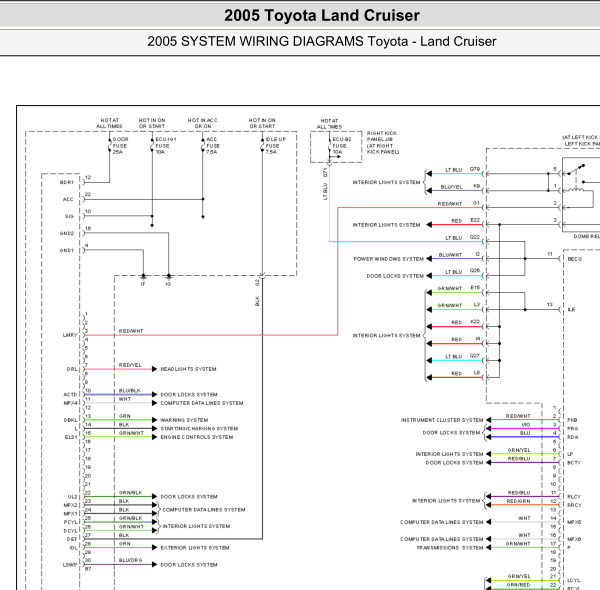Select the 'DCYL' pin label
Image resolution: width=600 pixels, height=590 pixels.
pyautogui.click(x=70, y=531)
